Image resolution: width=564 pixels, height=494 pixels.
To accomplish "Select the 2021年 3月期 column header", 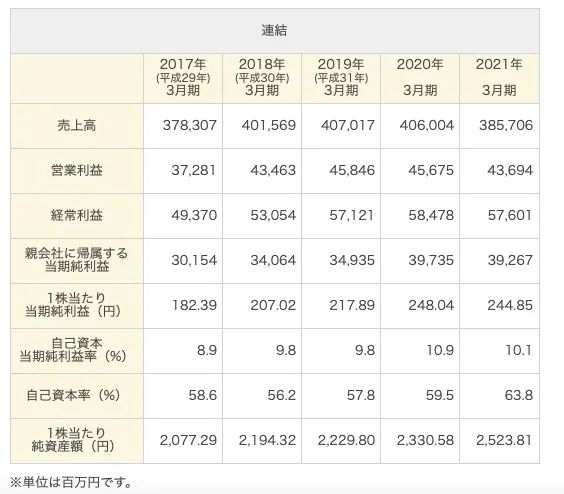I will click(499, 78).
